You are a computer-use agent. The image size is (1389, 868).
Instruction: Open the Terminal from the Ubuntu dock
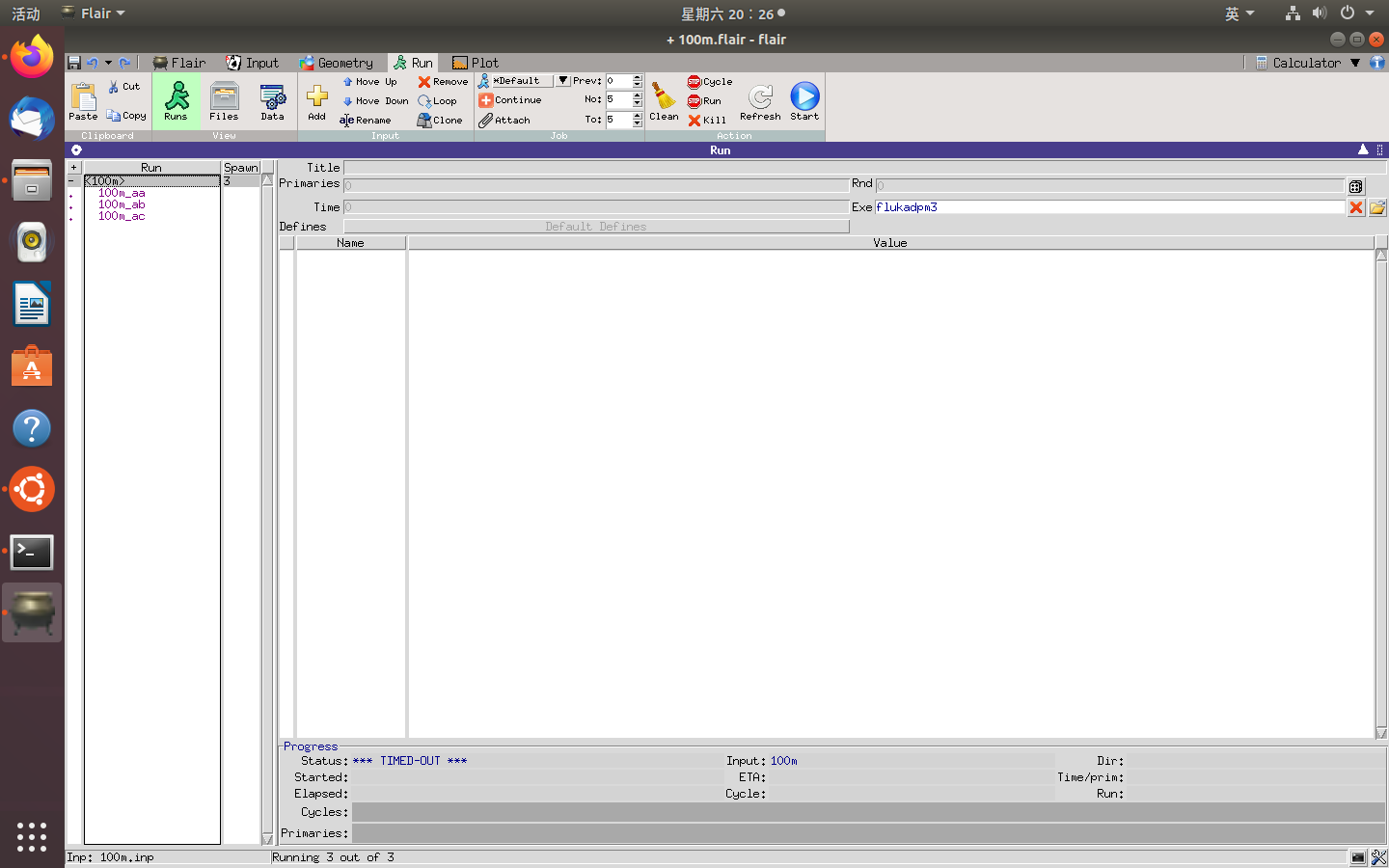tap(32, 553)
